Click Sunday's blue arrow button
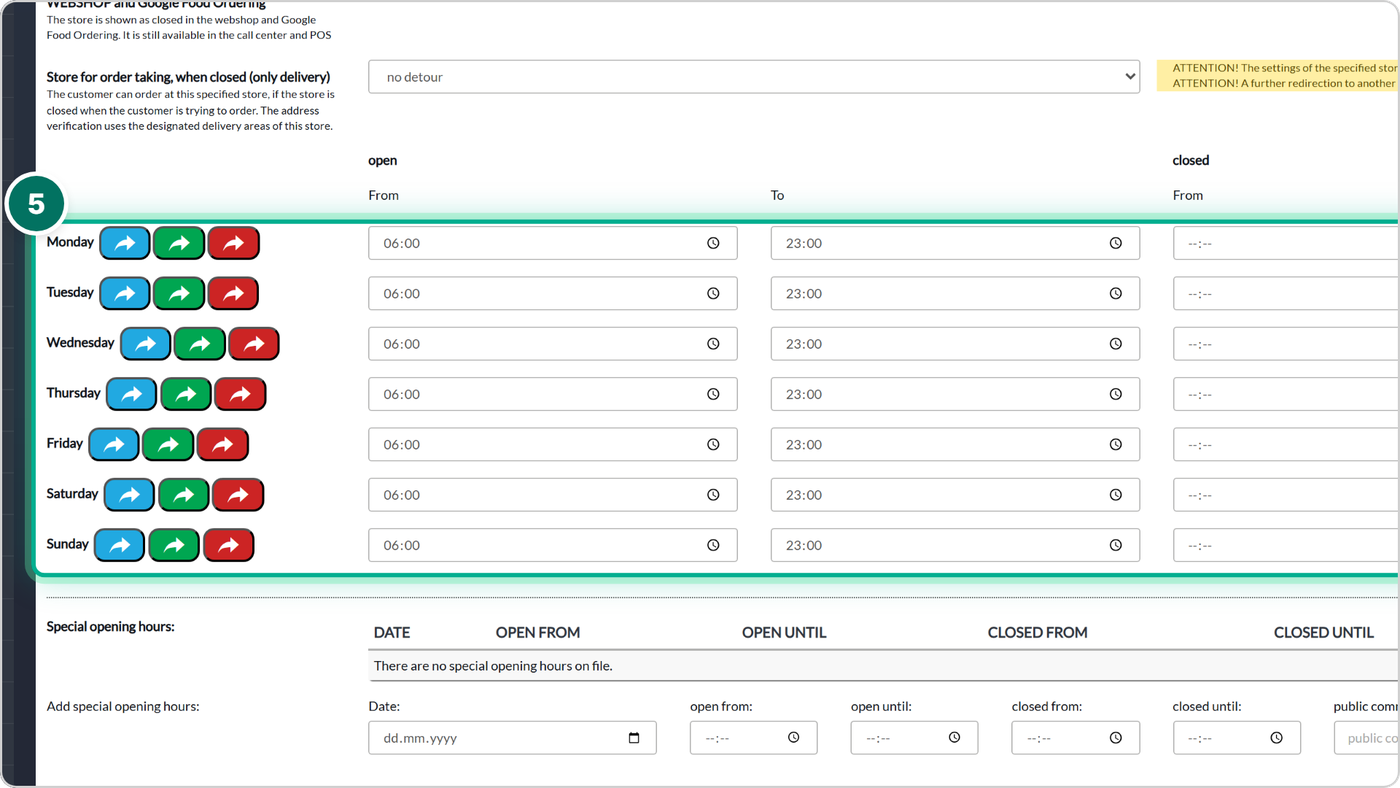The width and height of the screenshot is (1400, 788). click(x=119, y=545)
